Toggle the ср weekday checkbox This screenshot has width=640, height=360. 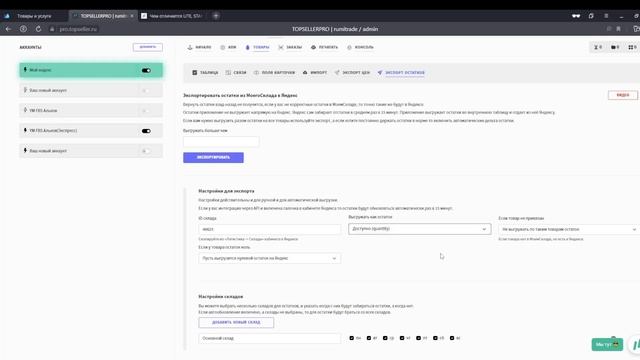pos(385,338)
